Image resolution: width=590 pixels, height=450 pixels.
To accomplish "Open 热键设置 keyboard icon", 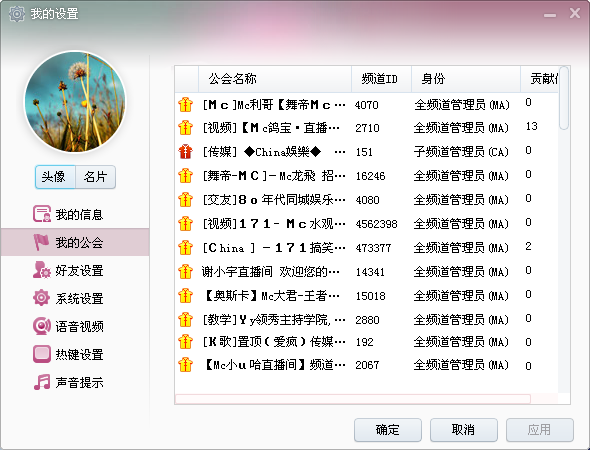I will point(41,354).
